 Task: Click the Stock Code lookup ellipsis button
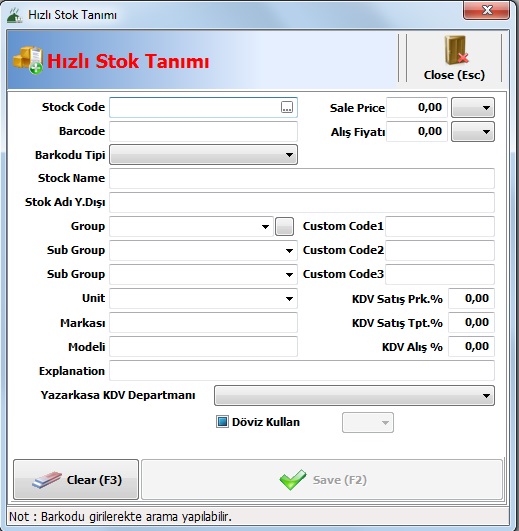tap(287, 107)
